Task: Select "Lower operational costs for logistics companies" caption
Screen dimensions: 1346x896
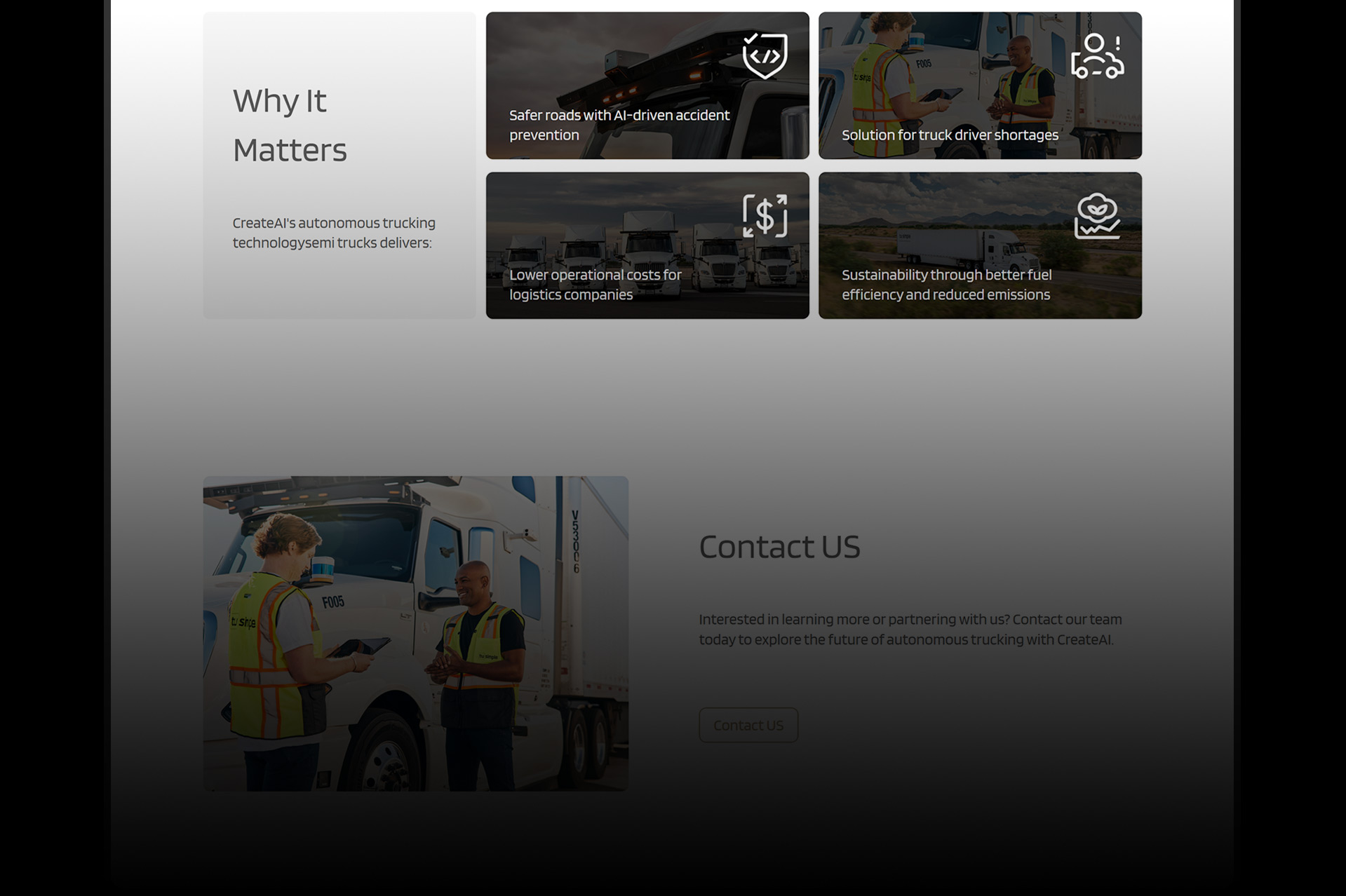Action: (x=595, y=285)
